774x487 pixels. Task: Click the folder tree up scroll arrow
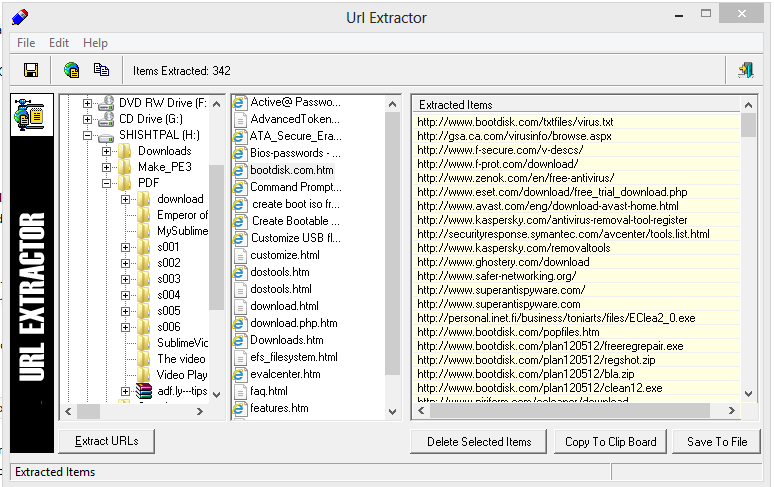(216, 104)
